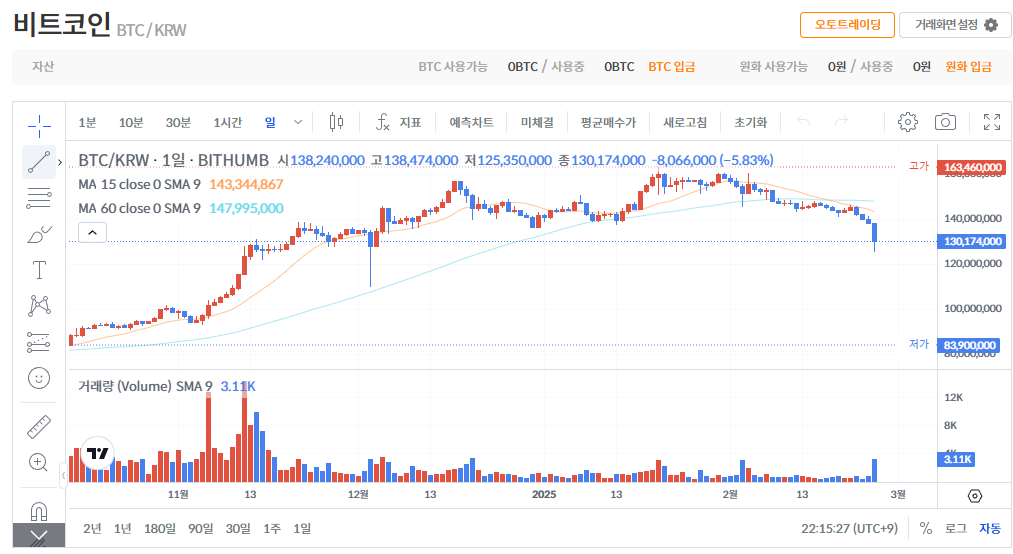Toggle magnet mode snapping
The width and height of the screenshot is (1013, 554).
tap(39, 511)
